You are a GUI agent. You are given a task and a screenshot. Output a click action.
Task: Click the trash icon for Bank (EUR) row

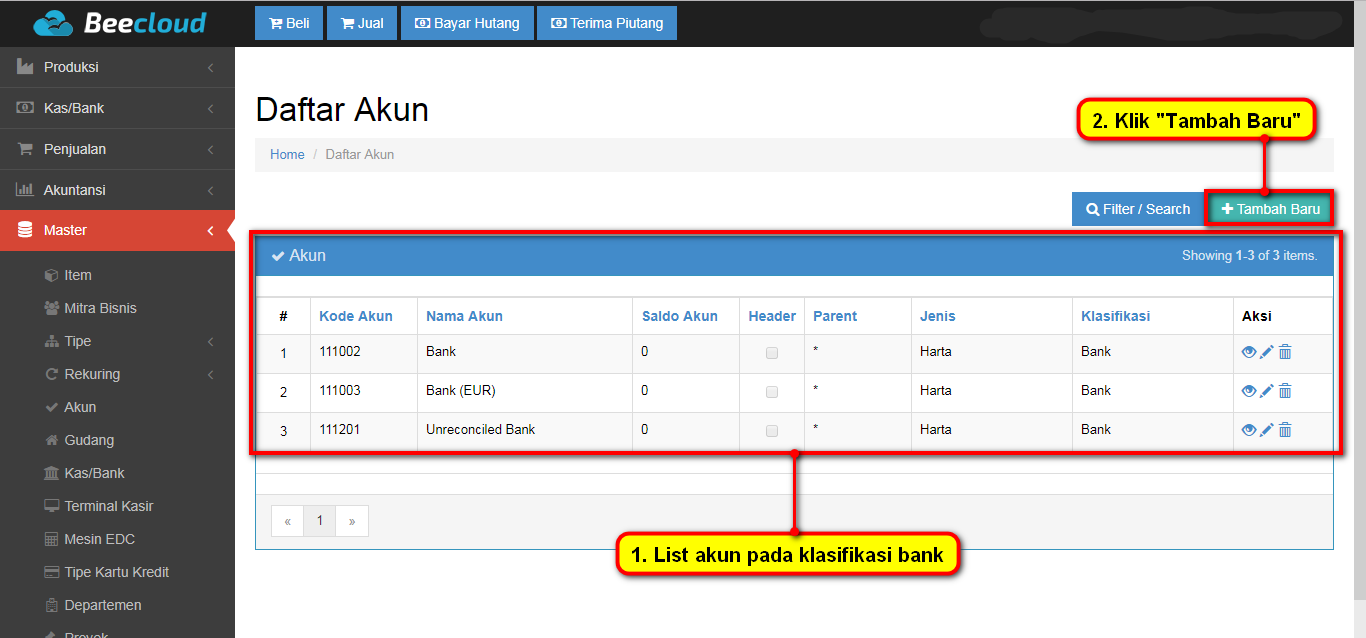point(1285,391)
